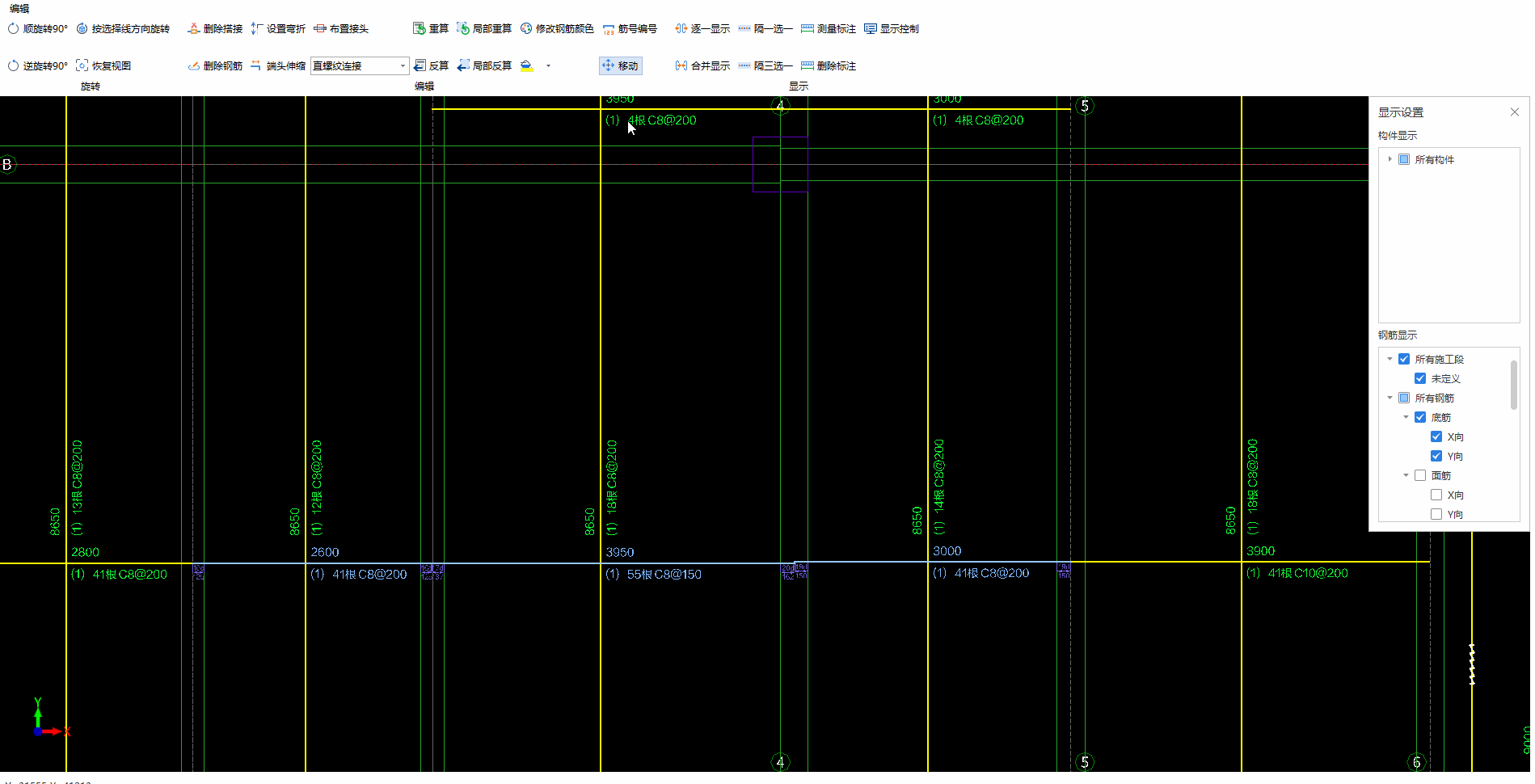Click the 隔三选一 every-third select icon
The width and height of the screenshot is (1535, 784).
pos(744,66)
